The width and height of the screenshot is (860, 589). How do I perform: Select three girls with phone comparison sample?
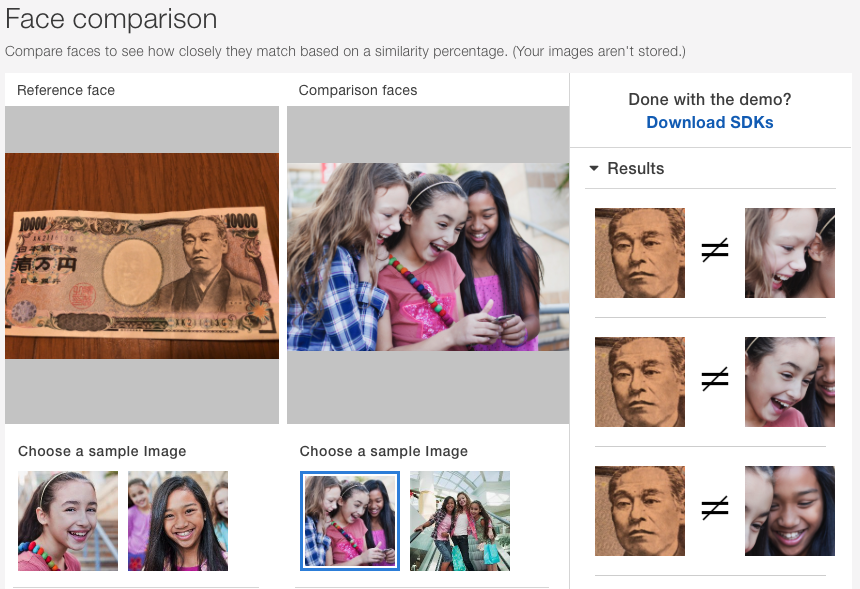[350, 520]
